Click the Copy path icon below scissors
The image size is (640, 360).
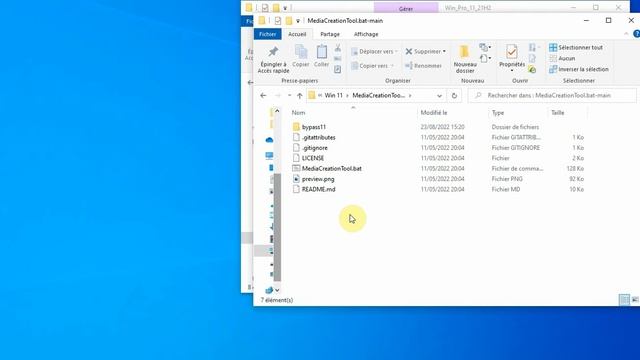(338, 59)
